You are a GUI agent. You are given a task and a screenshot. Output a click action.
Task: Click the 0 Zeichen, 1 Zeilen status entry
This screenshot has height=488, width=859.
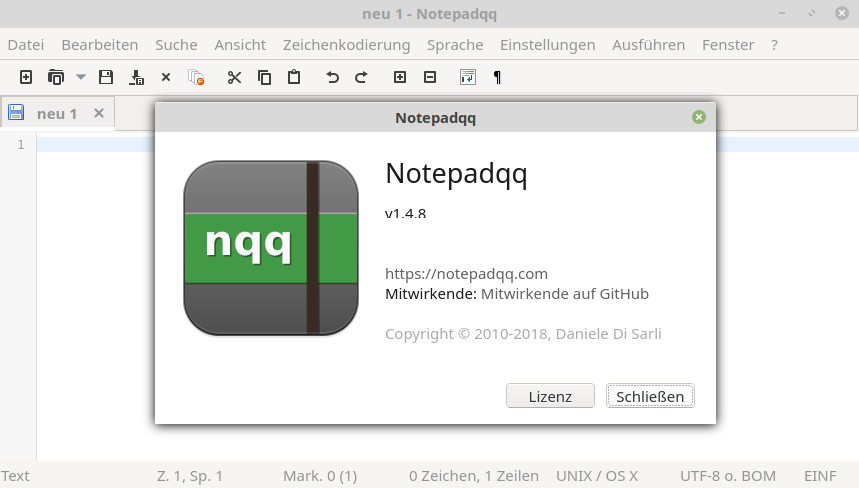474,476
